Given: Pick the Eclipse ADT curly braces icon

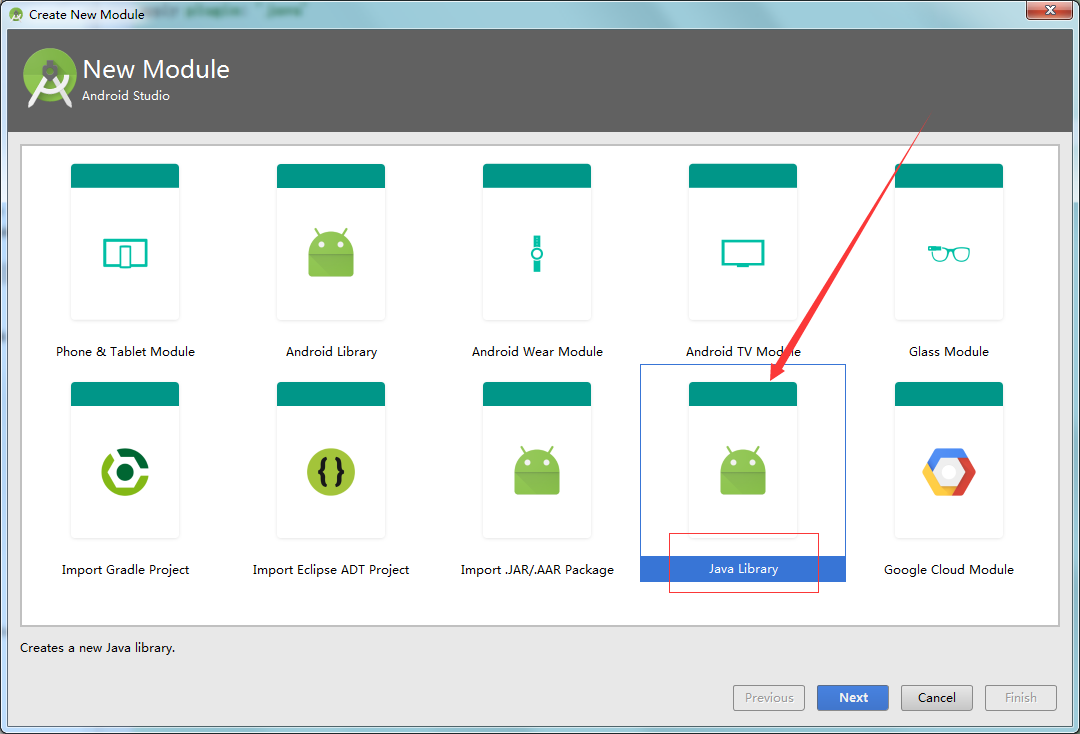Looking at the screenshot, I should 331,471.
